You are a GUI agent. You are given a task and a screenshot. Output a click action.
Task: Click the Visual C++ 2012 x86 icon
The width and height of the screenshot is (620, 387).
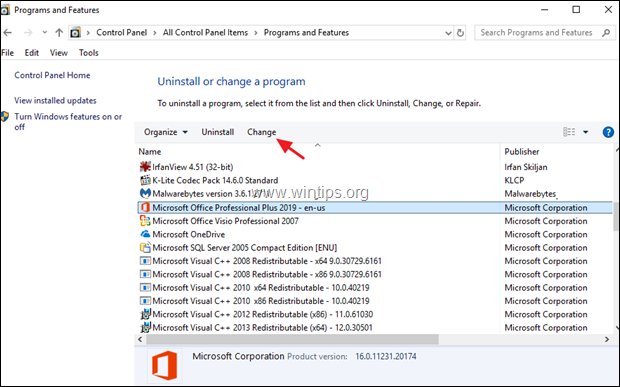tap(145, 314)
